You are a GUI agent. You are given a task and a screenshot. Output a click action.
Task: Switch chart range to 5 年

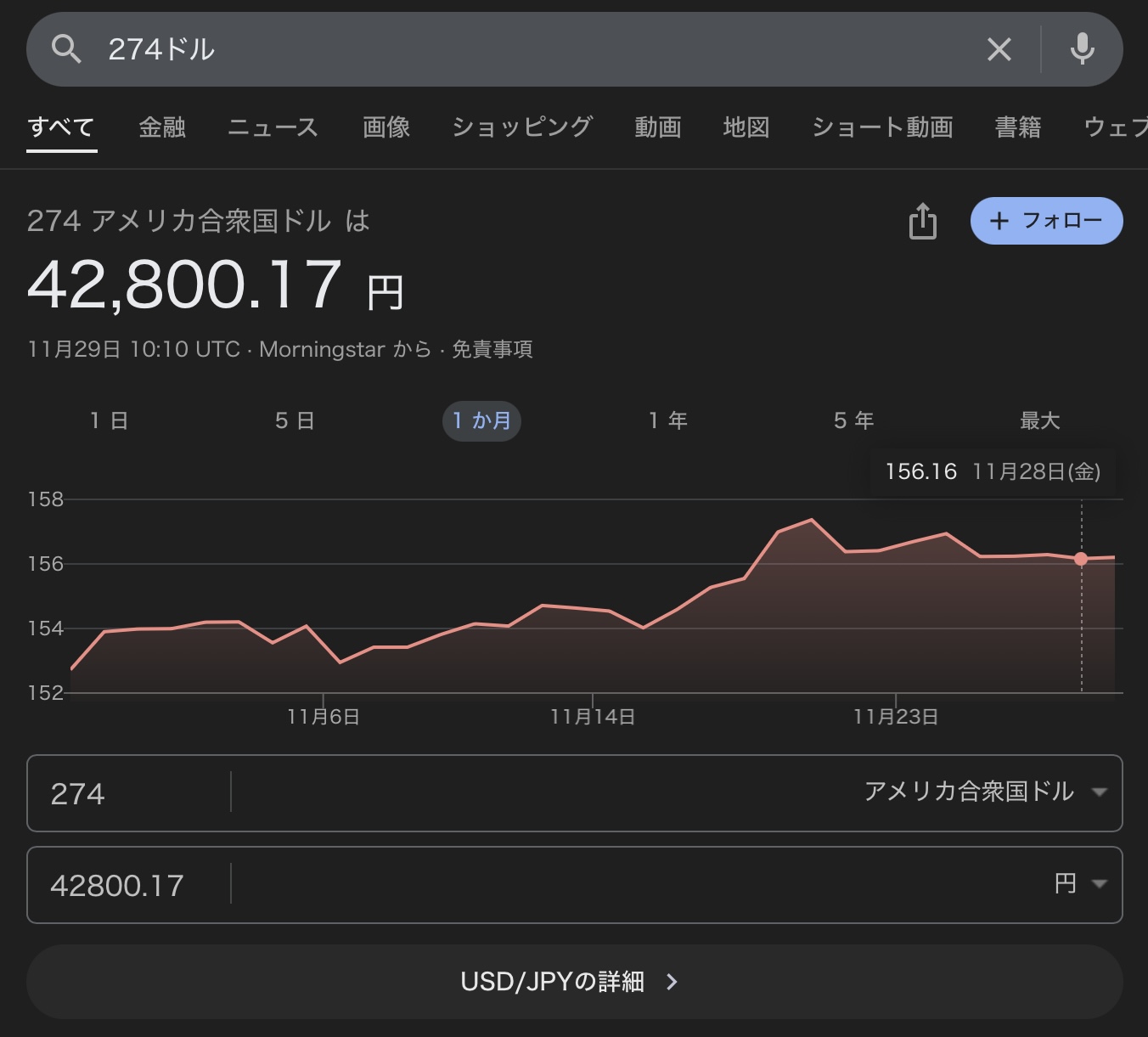[853, 420]
